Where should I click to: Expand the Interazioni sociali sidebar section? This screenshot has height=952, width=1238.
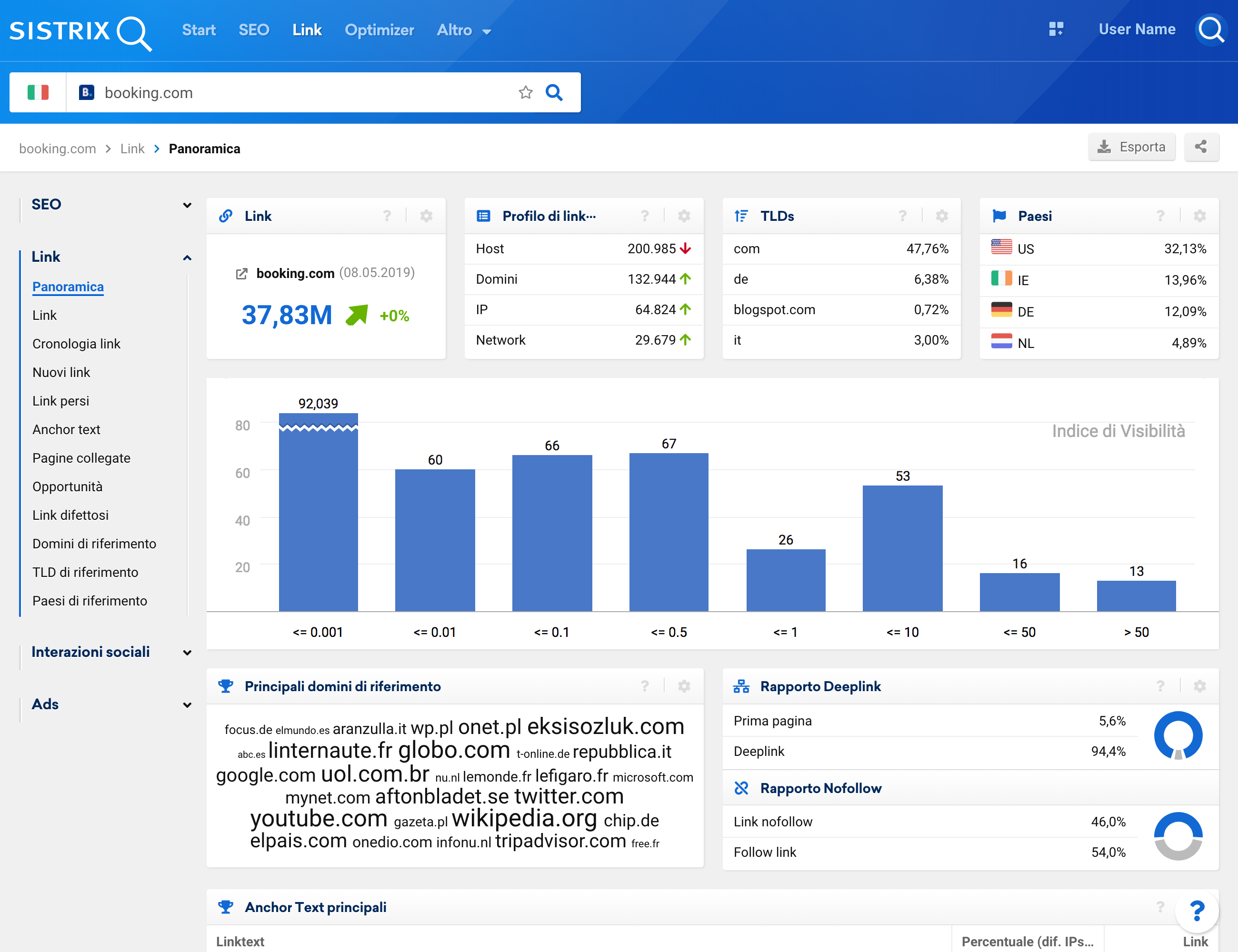coord(187,653)
